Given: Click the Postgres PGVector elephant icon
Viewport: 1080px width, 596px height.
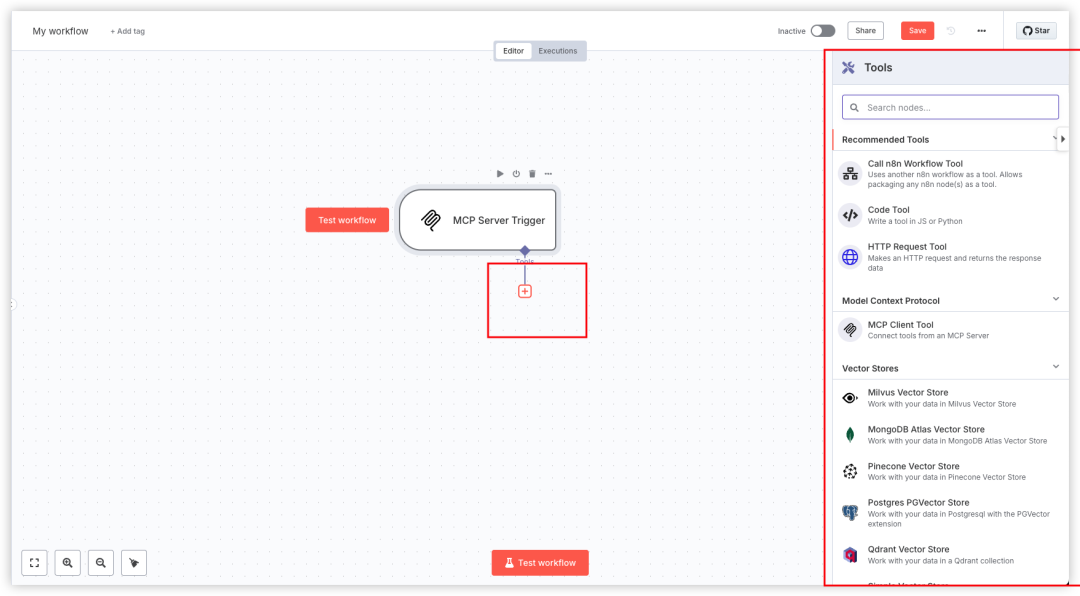Looking at the screenshot, I should pos(851,513).
